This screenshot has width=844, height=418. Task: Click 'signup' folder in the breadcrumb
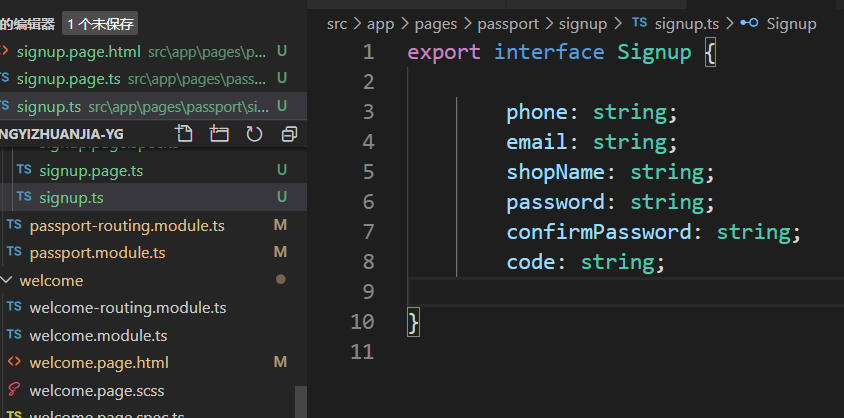(583, 24)
